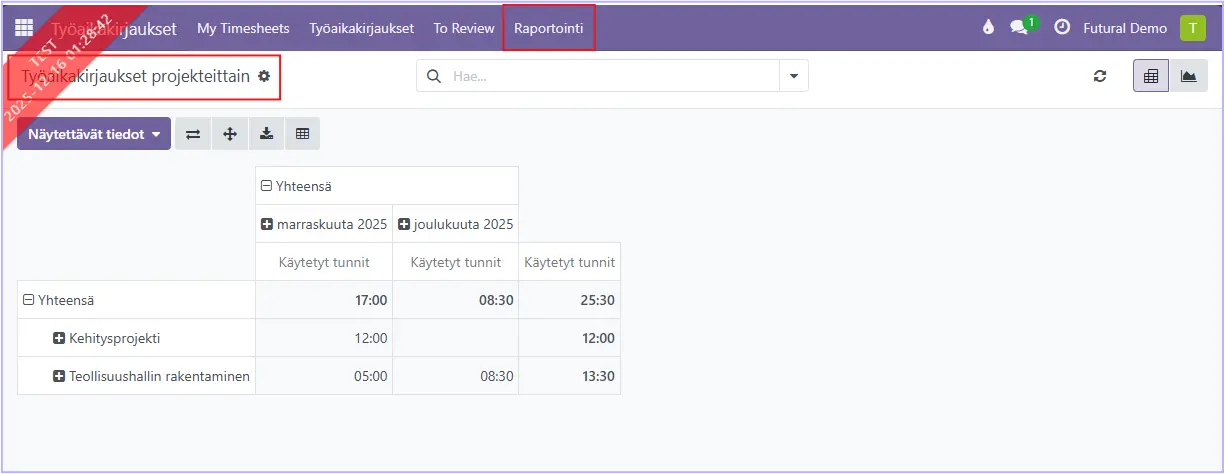Open the activities clock icon
The height and width of the screenshot is (474, 1225).
coord(1062,28)
